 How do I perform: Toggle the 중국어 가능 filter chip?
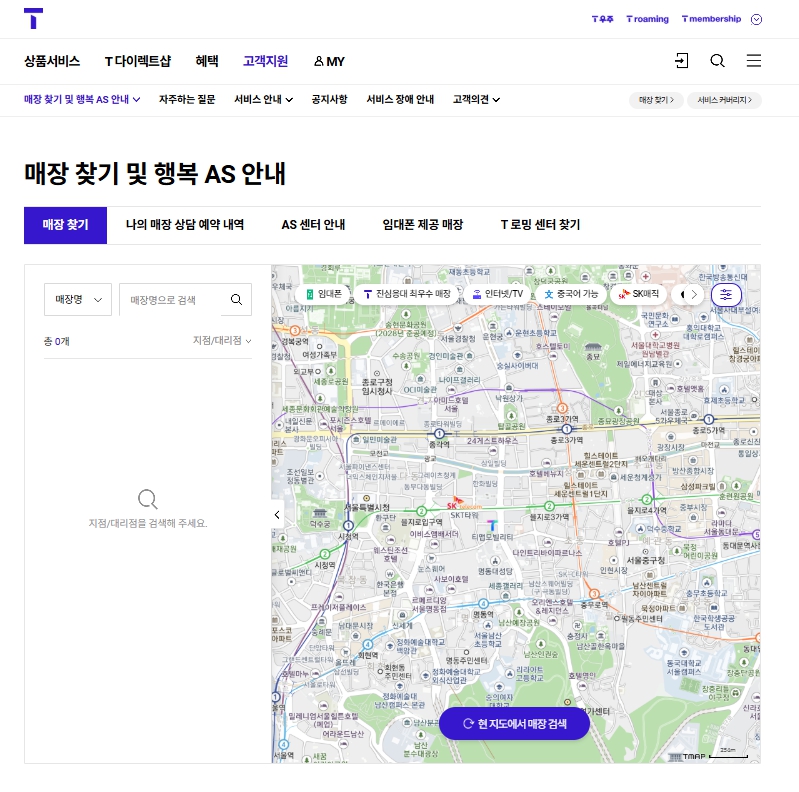(571, 294)
